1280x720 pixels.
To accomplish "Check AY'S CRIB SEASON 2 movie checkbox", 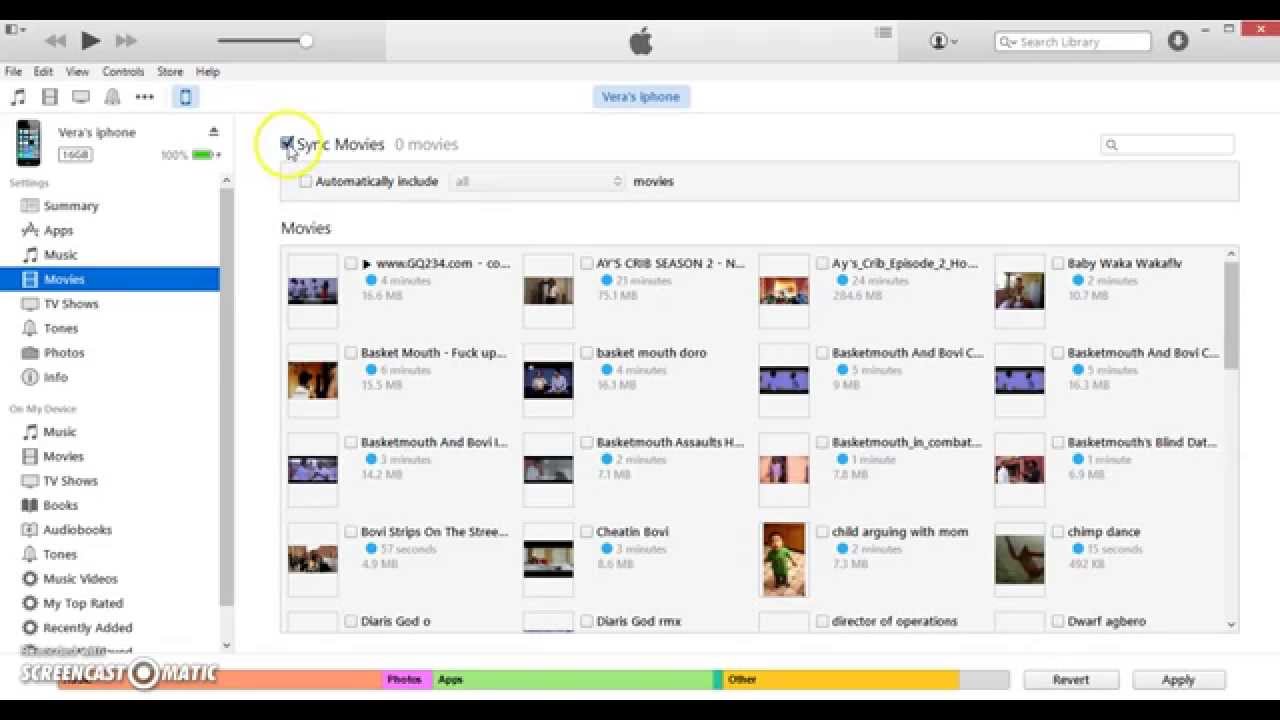I will pyautogui.click(x=587, y=264).
